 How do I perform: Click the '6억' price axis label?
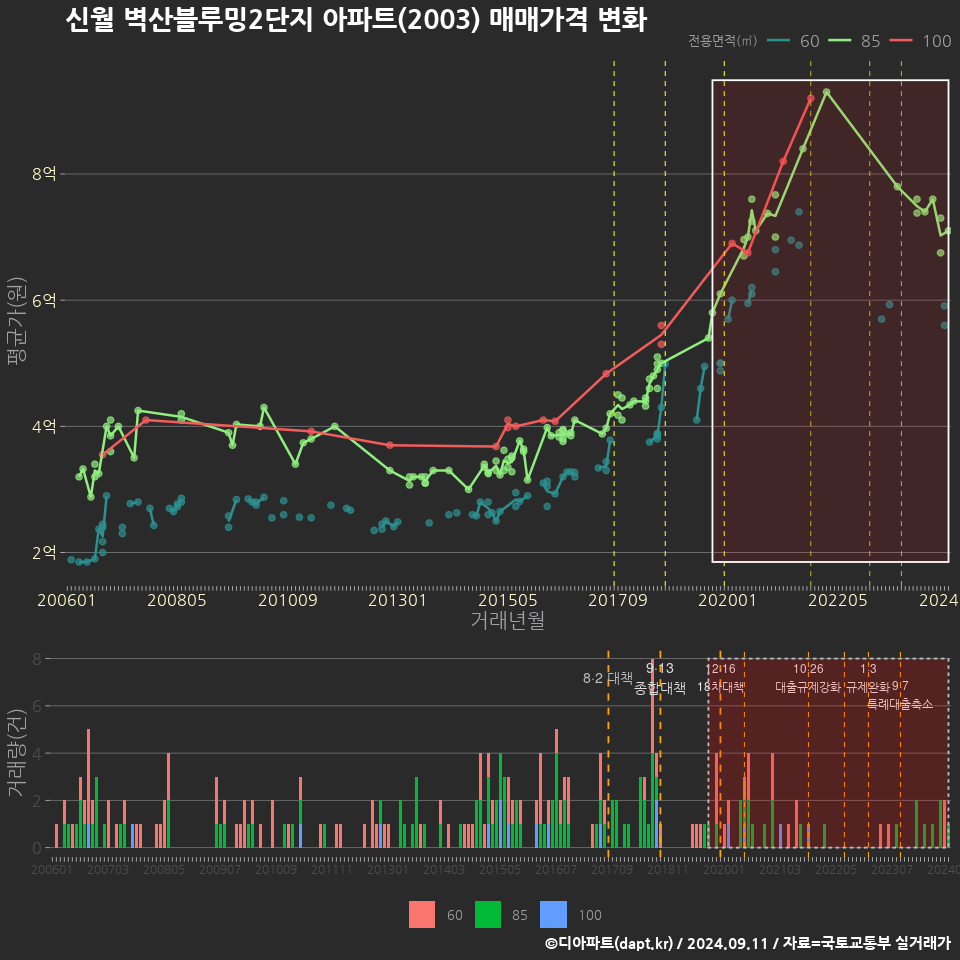point(44,300)
